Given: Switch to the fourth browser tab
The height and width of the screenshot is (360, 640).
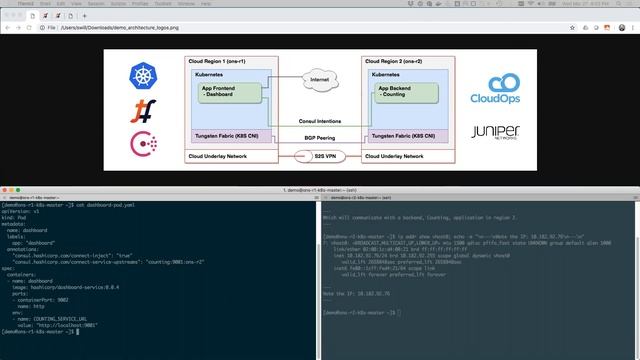Looking at the screenshot, I should click(71, 16).
